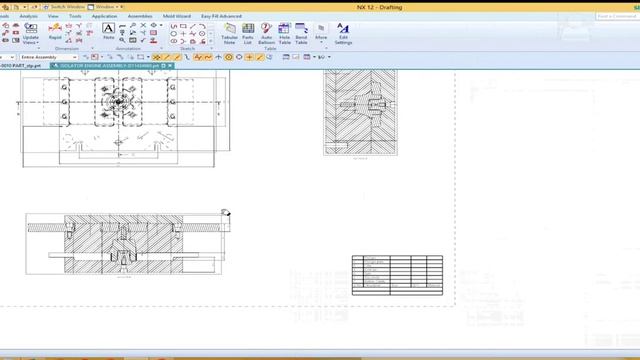Click the Intersection Symbol annotation icon

tap(143, 33)
